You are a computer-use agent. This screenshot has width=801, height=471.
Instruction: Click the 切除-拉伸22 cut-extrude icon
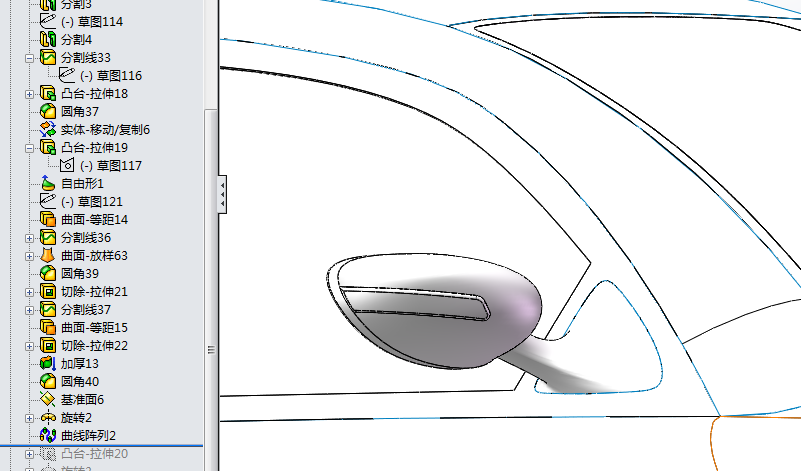click(x=48, y=345)
